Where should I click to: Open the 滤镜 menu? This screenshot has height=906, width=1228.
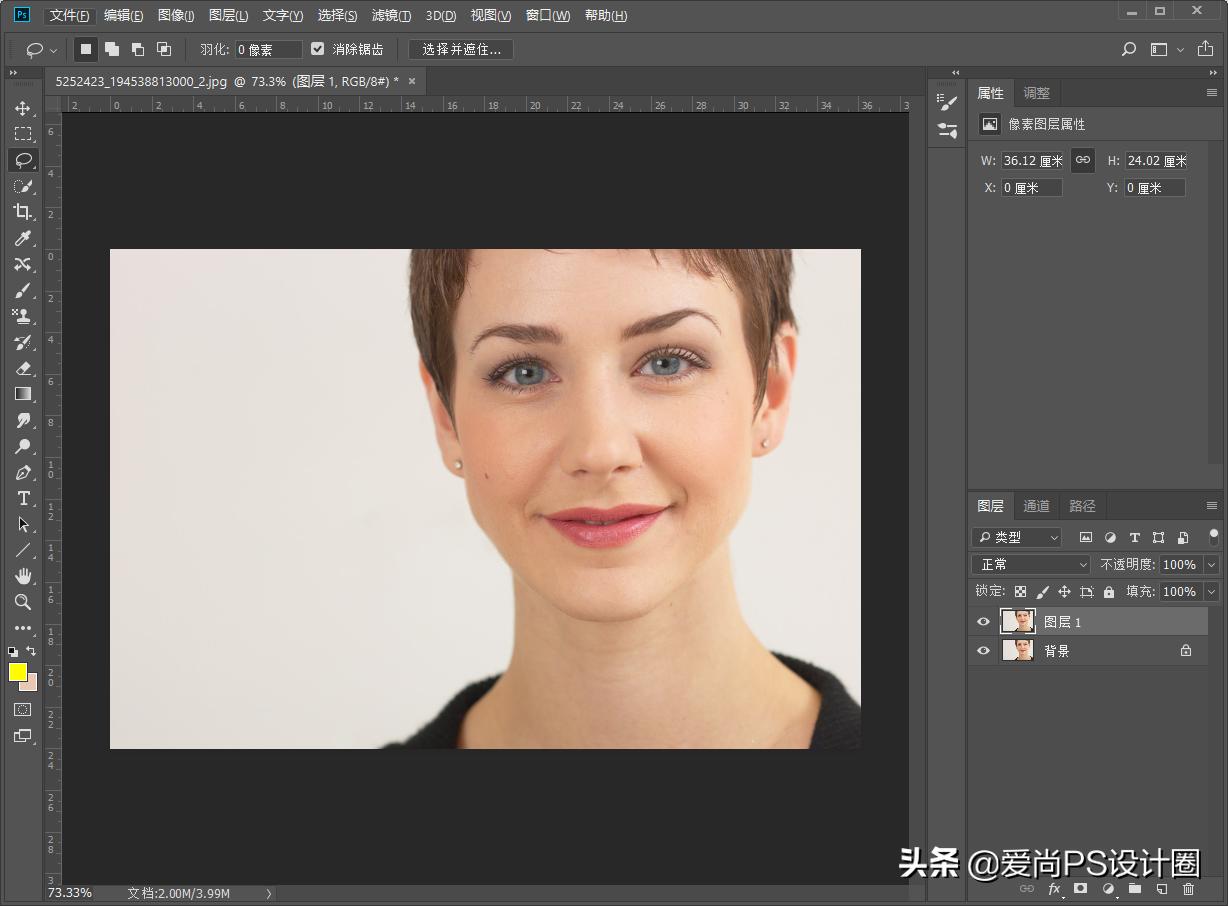pos(390,16)
